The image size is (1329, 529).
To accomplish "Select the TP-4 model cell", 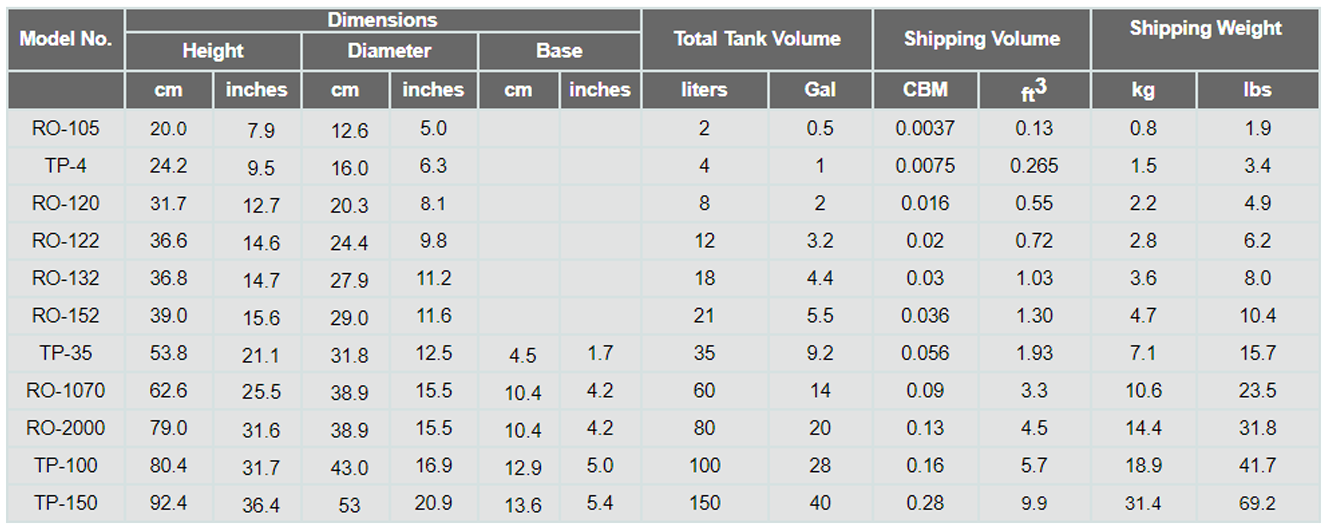I will pyautogui.click(x=66, y=166).
